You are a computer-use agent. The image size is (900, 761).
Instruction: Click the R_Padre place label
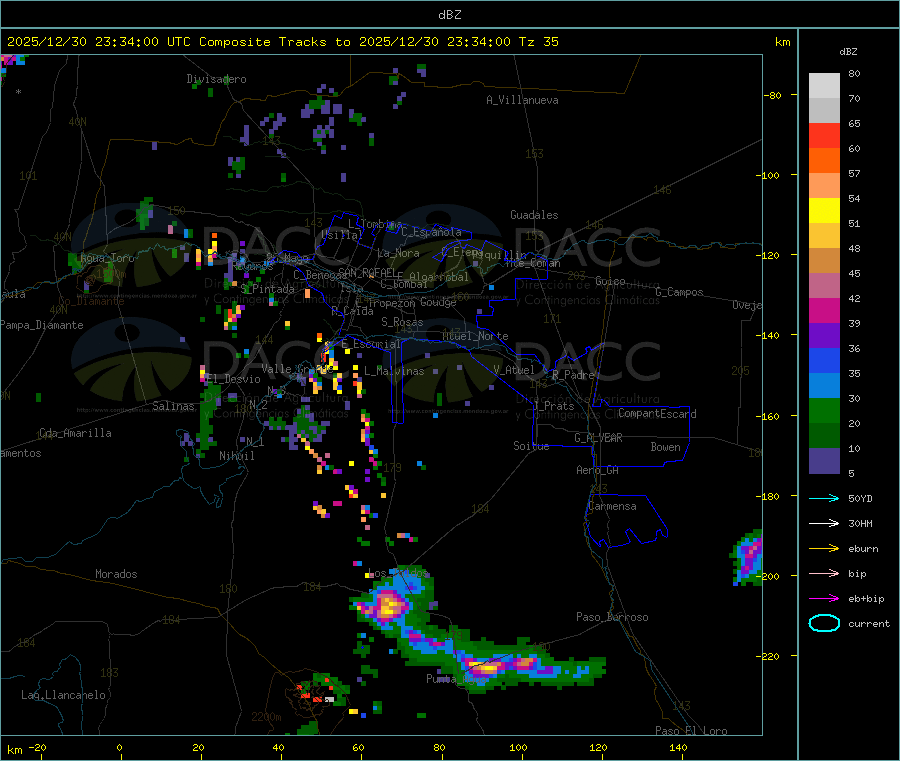pyautogui.click(x=573, y=375)
